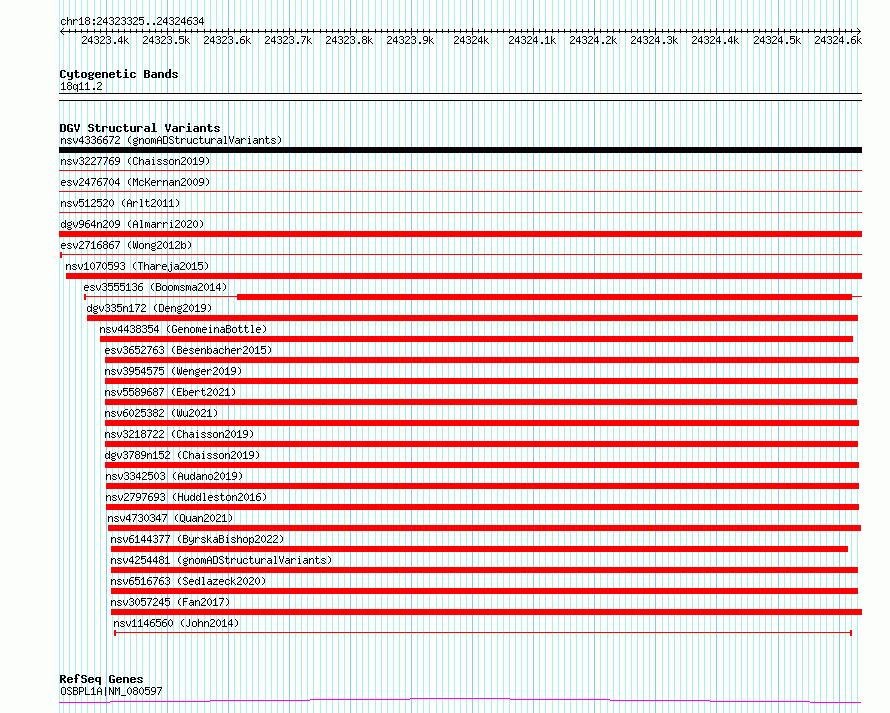Open variant nsv6144377 (ByrskaBishop2022)
Screen dimensions: 890x713
(197, 539)
